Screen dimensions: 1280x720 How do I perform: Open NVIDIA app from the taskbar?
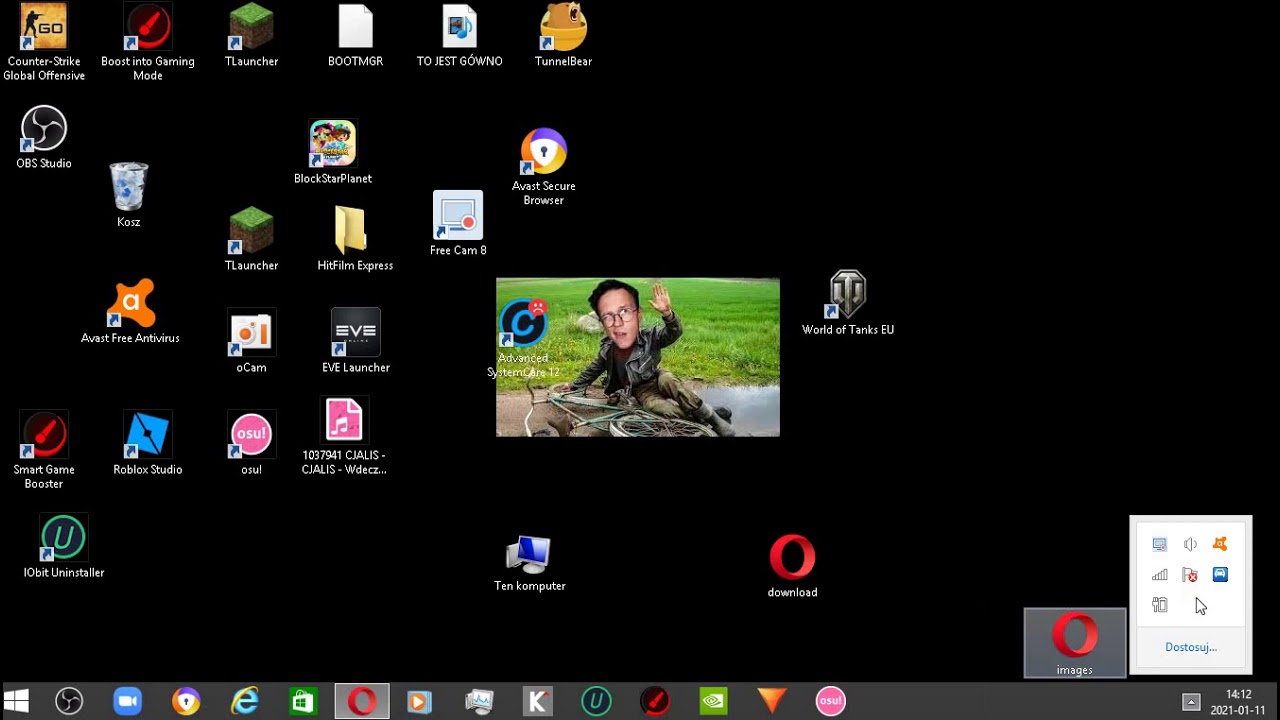713,701
